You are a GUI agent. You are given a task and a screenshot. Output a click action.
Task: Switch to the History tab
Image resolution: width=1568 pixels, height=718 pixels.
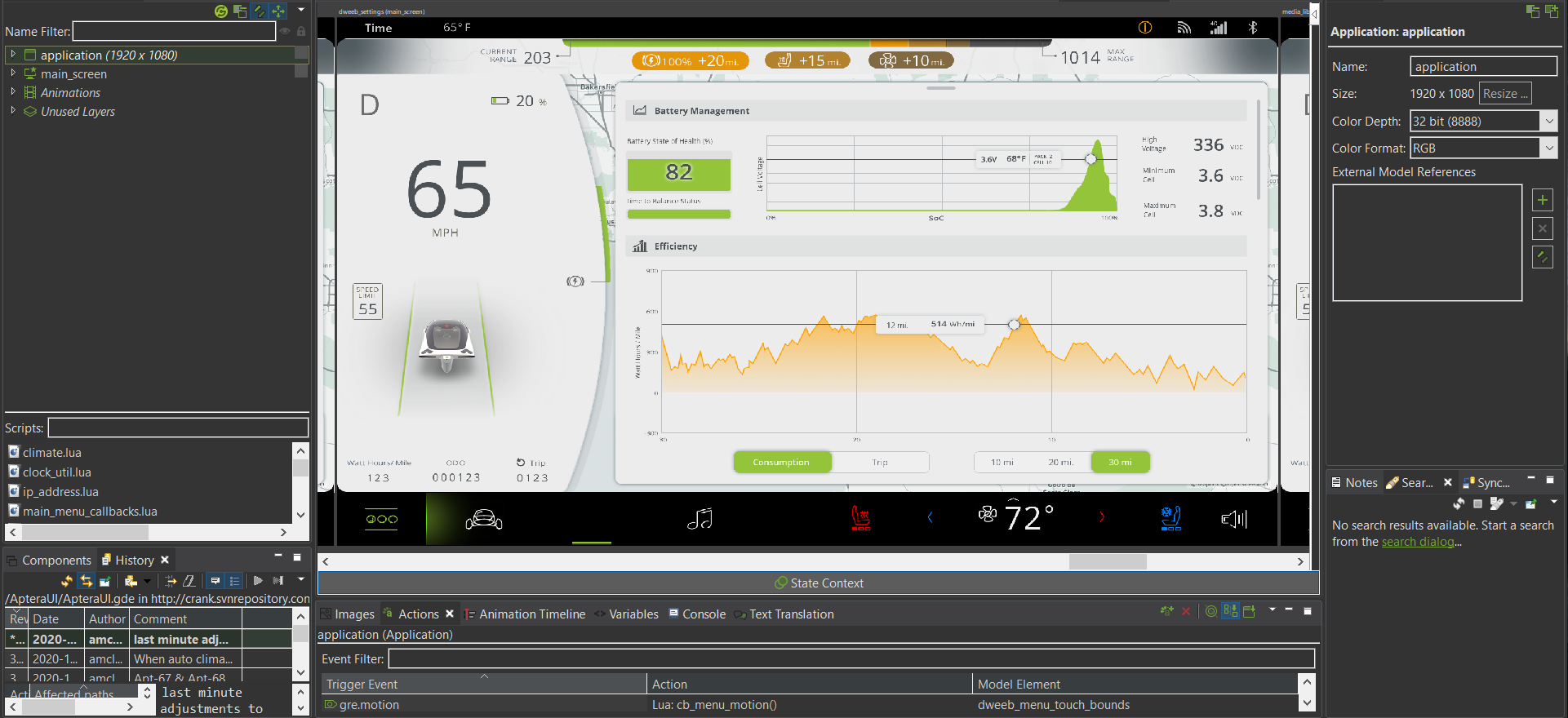point(135,560)
